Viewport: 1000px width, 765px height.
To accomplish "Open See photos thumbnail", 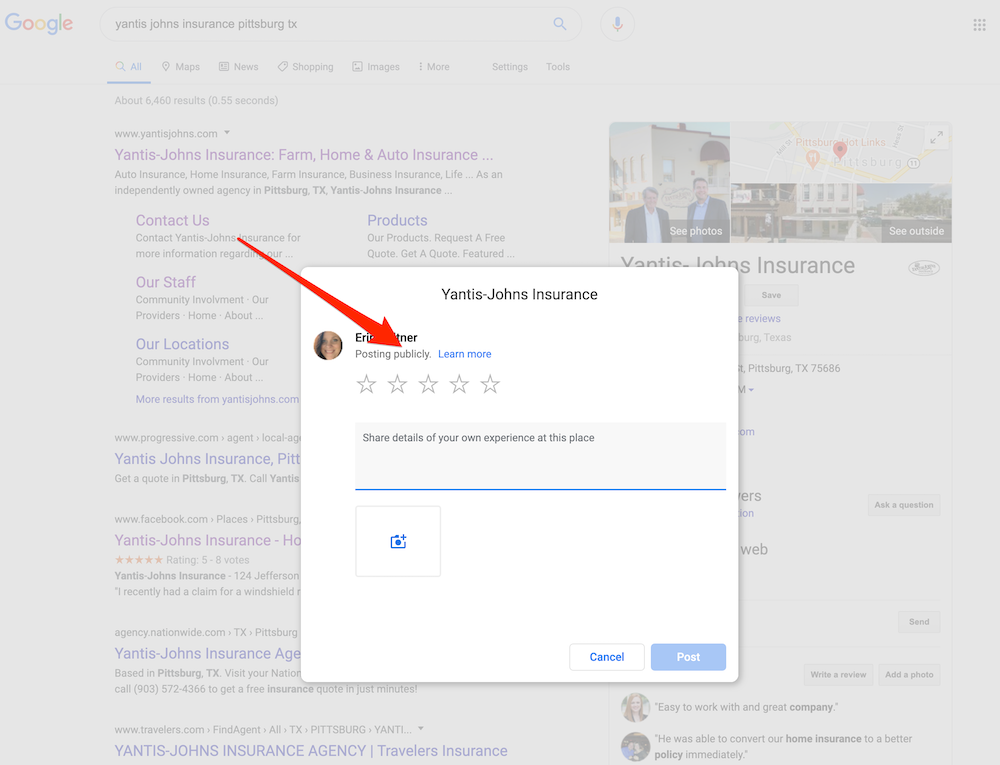I will coord(670,182).
